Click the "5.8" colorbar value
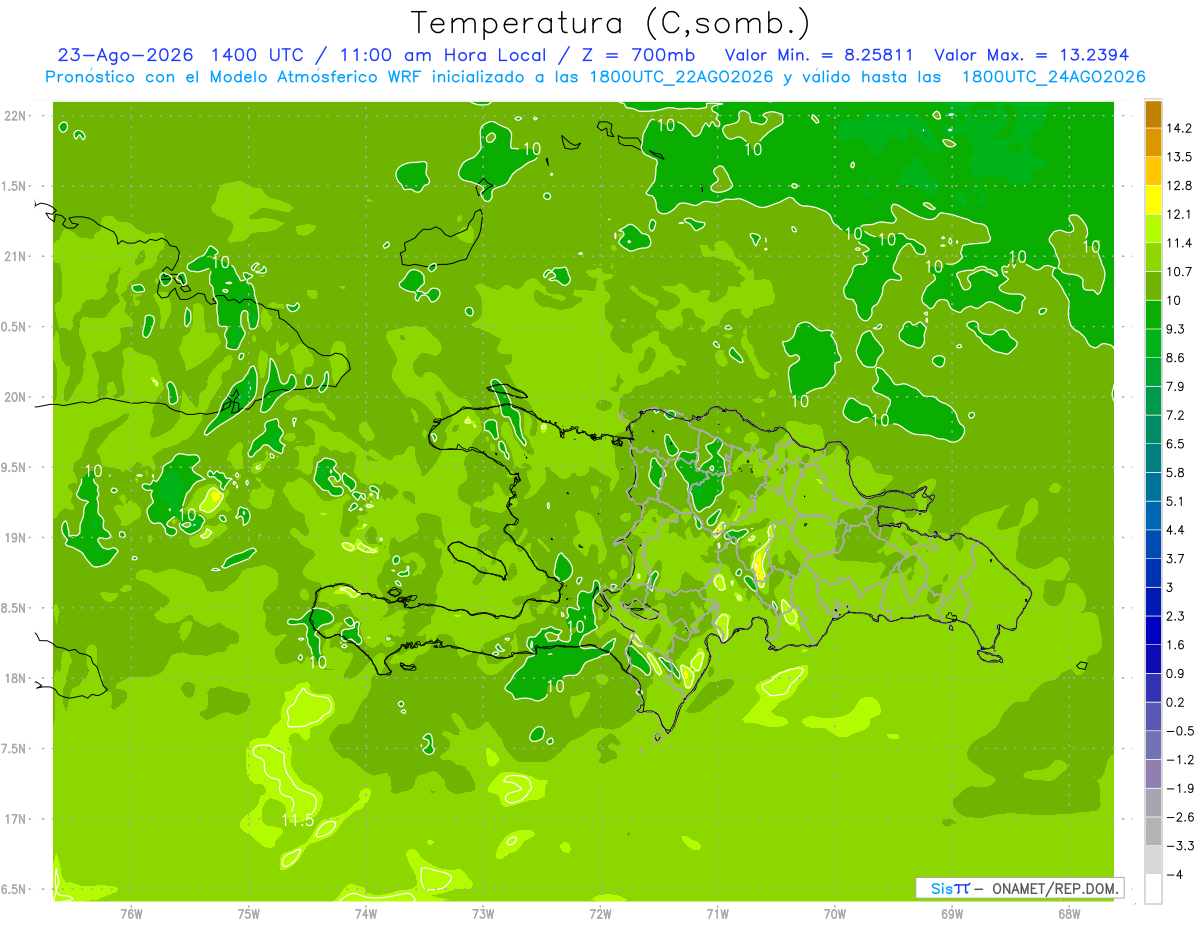Image resolution: width=1200 pixels, height=927 pixels. pos(1177,473)
